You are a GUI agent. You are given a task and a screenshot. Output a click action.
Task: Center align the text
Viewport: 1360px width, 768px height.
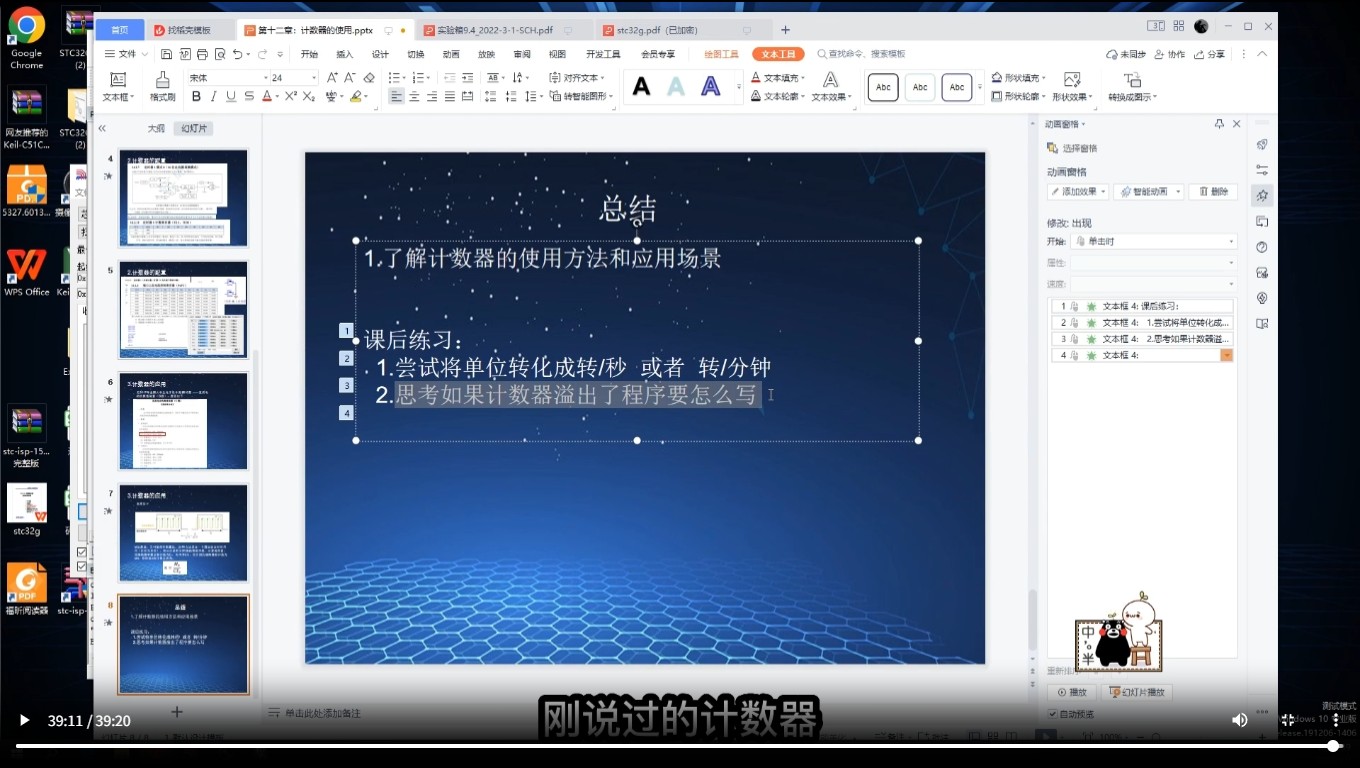414,97
